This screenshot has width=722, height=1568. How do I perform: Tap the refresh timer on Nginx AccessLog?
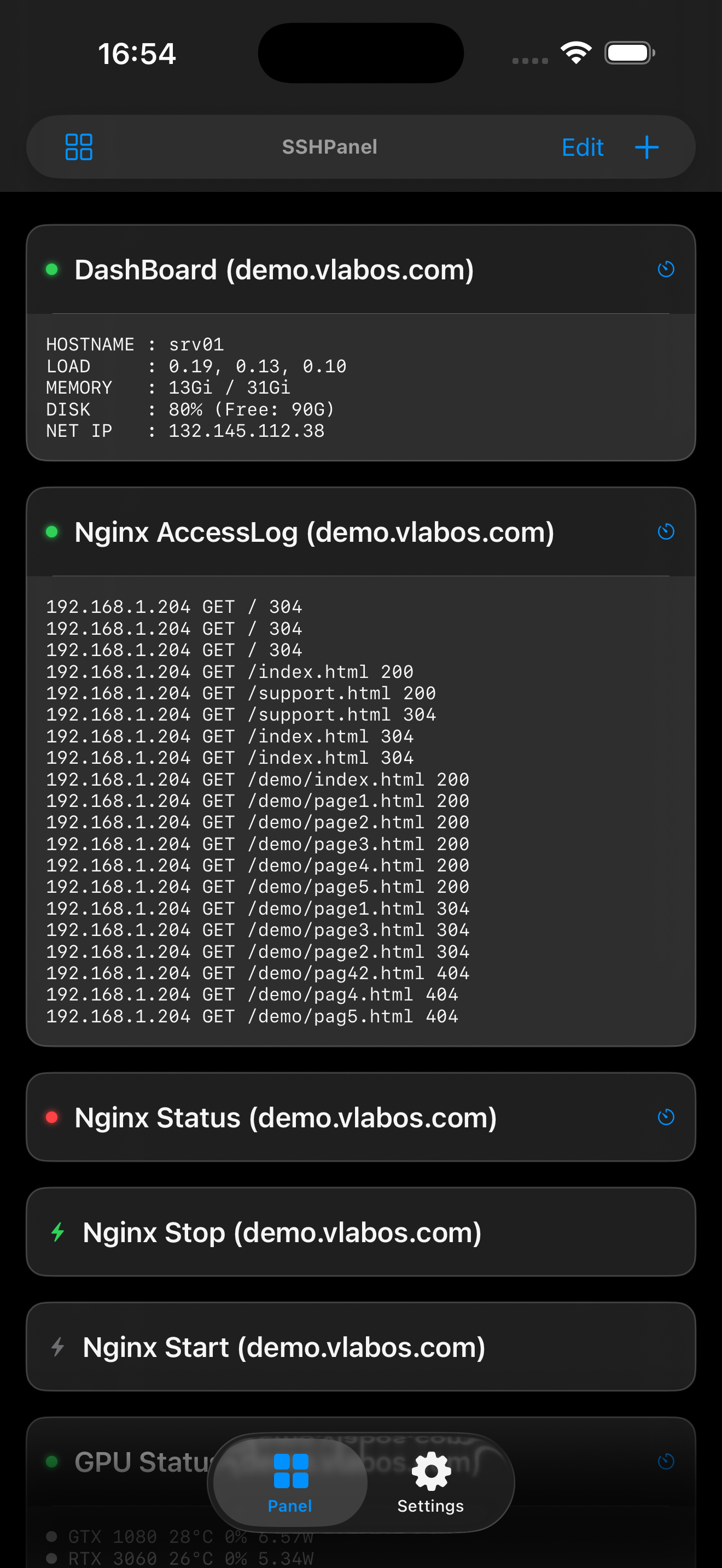click(665, 531)
